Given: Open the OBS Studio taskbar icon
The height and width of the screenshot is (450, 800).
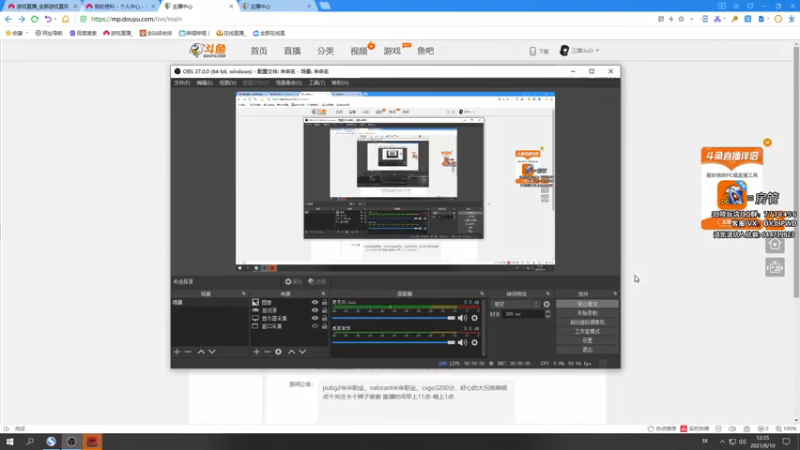Looking at the screenshot, I should pos(71,441).
